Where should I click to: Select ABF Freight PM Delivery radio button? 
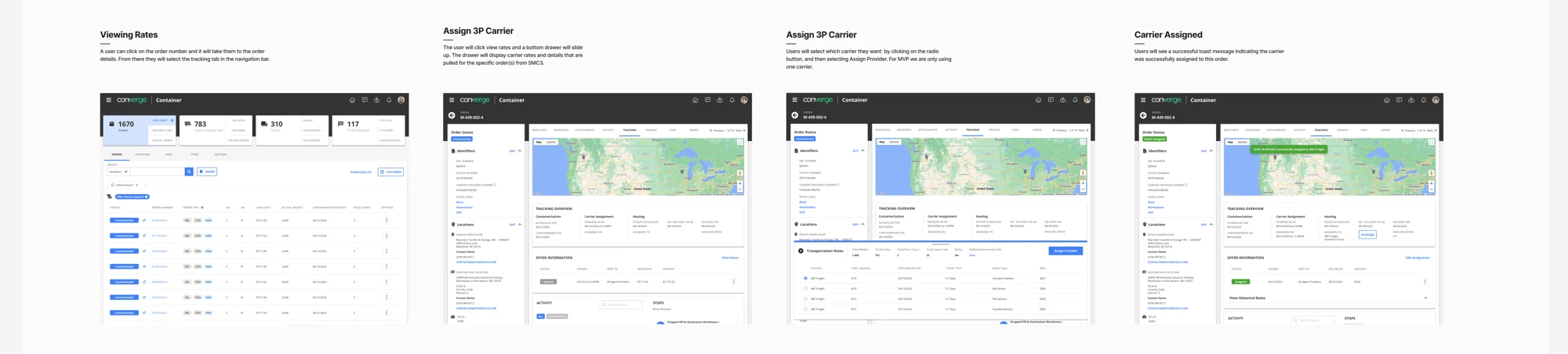[x=806, y=298]
